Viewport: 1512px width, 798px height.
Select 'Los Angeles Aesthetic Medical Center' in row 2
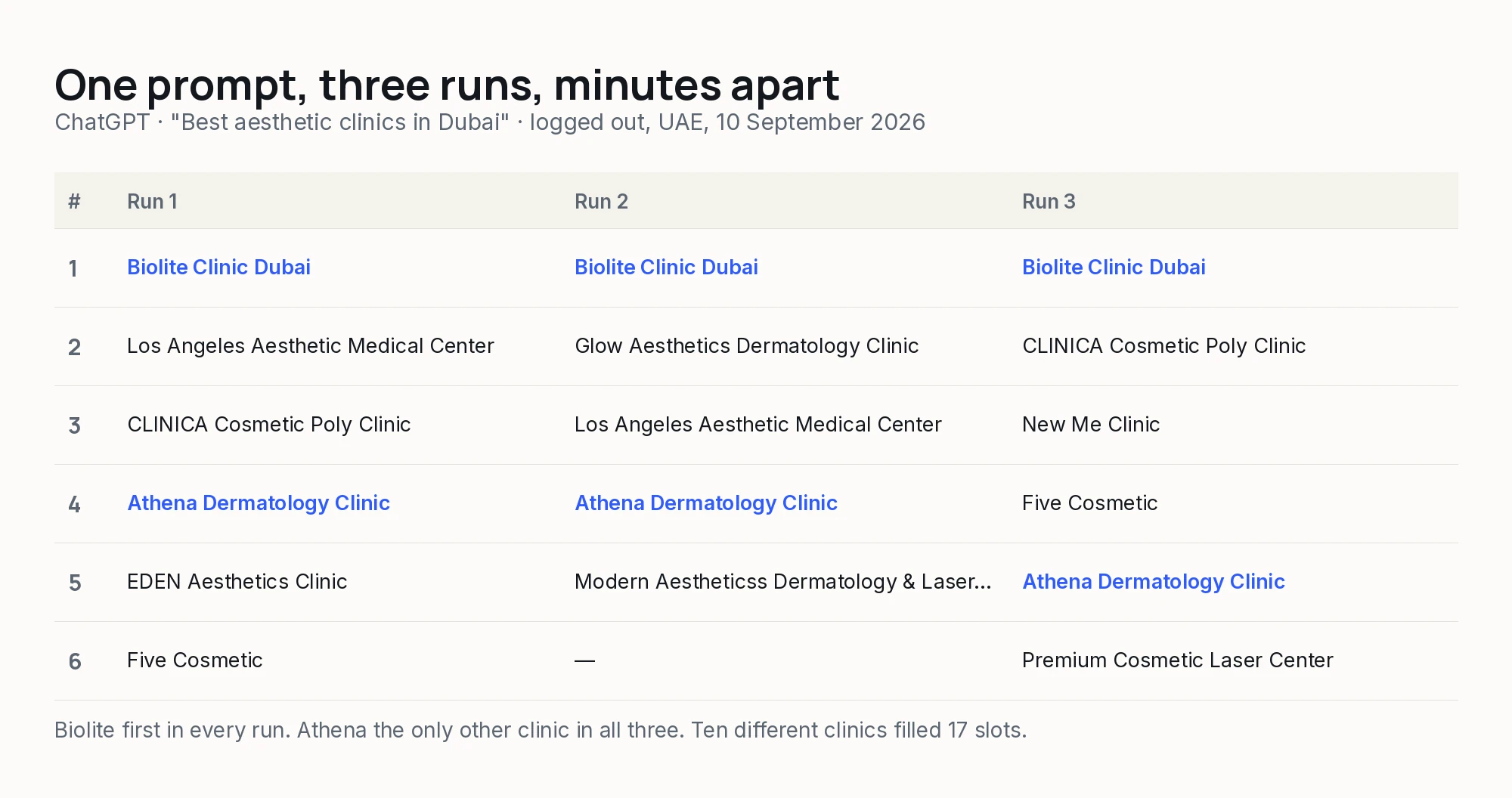click(x=311, y=345)
